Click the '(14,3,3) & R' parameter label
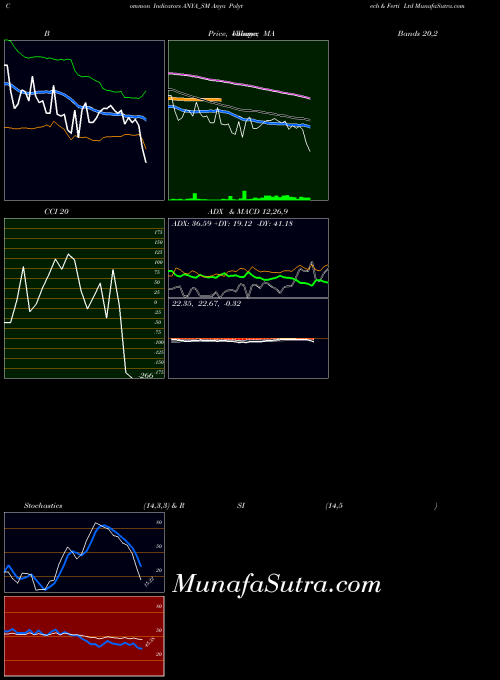 164,506
